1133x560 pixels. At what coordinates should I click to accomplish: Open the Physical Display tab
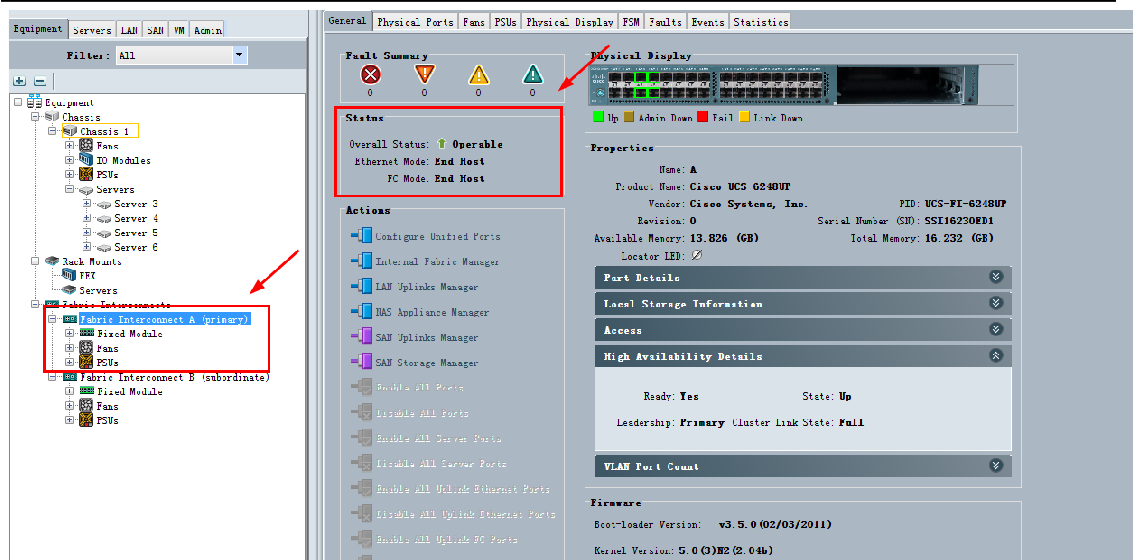click(x=570, y=22)
